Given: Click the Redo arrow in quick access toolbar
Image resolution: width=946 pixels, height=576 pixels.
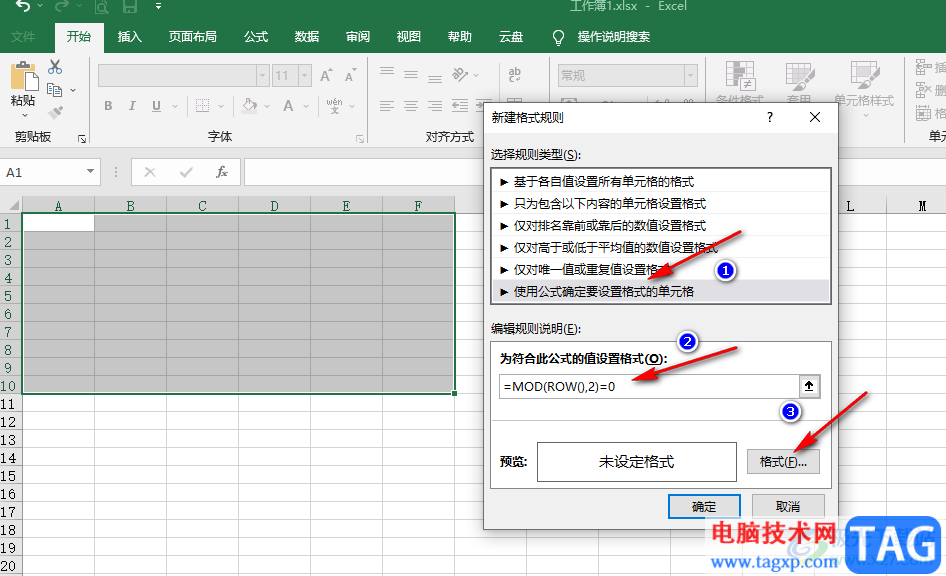Looking at the screenshot, I should pyautogui.click(x=62, y=6).
